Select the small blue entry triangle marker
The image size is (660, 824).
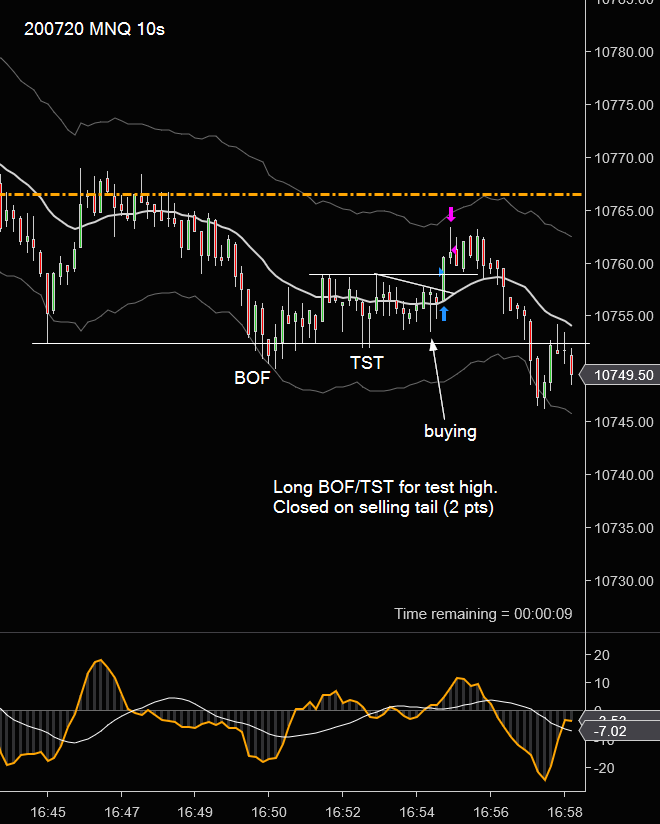click(x=441, y=272)
